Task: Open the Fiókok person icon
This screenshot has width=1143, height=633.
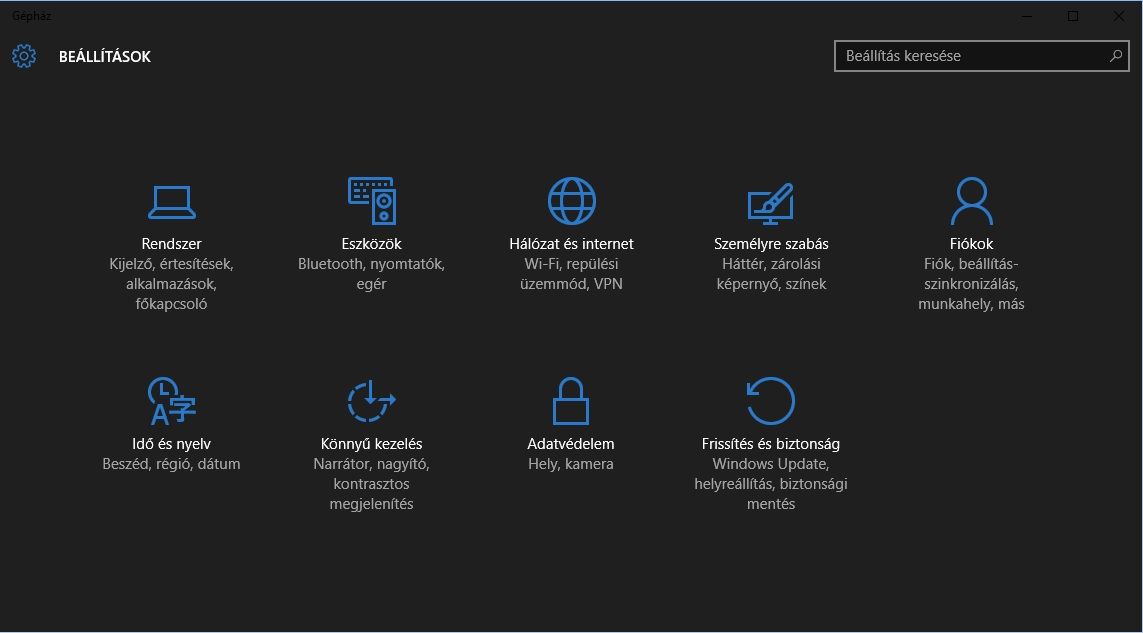Action: (972, 201)
